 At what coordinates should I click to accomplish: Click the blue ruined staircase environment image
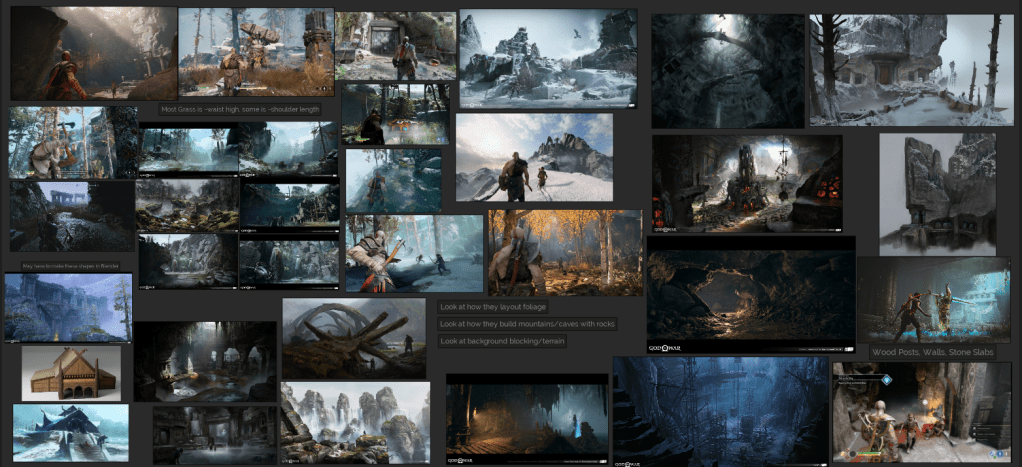click(720, 411)
